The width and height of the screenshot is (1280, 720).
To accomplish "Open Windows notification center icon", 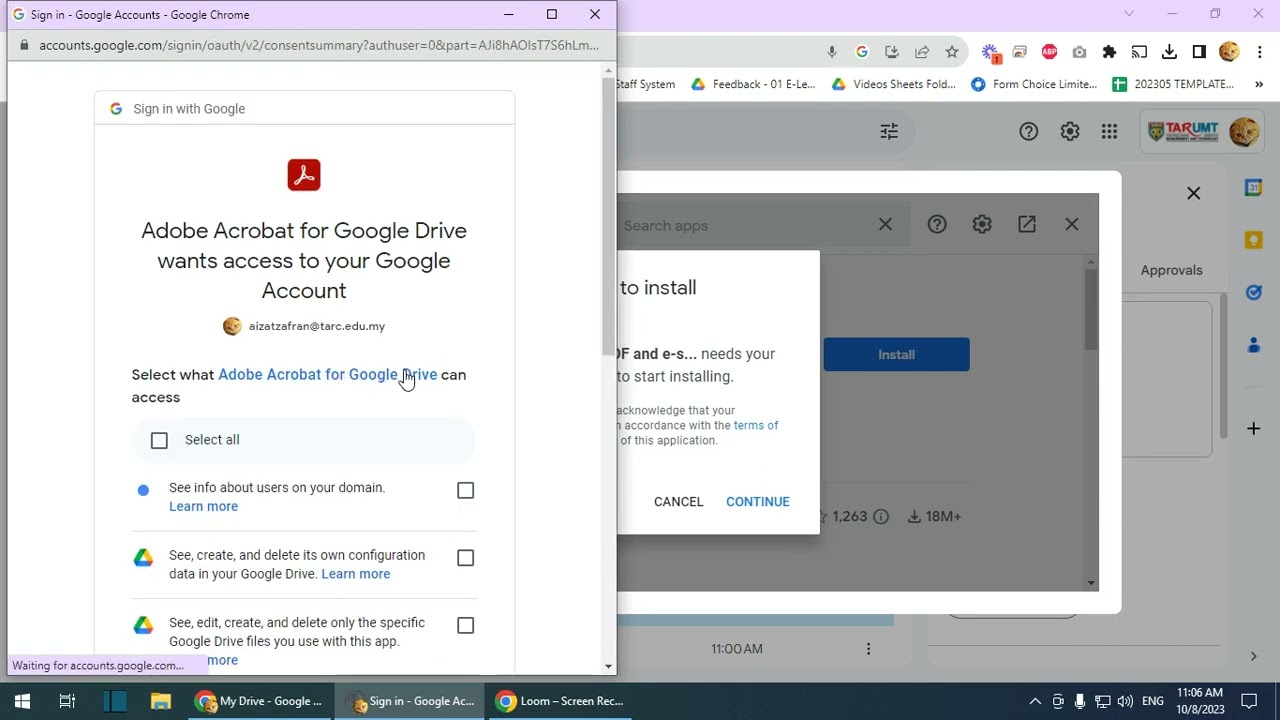I will [x=1249, y=701].
